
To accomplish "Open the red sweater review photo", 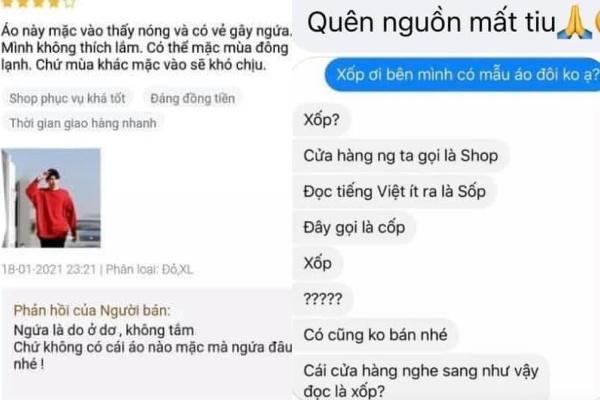I will coord(51,198).
